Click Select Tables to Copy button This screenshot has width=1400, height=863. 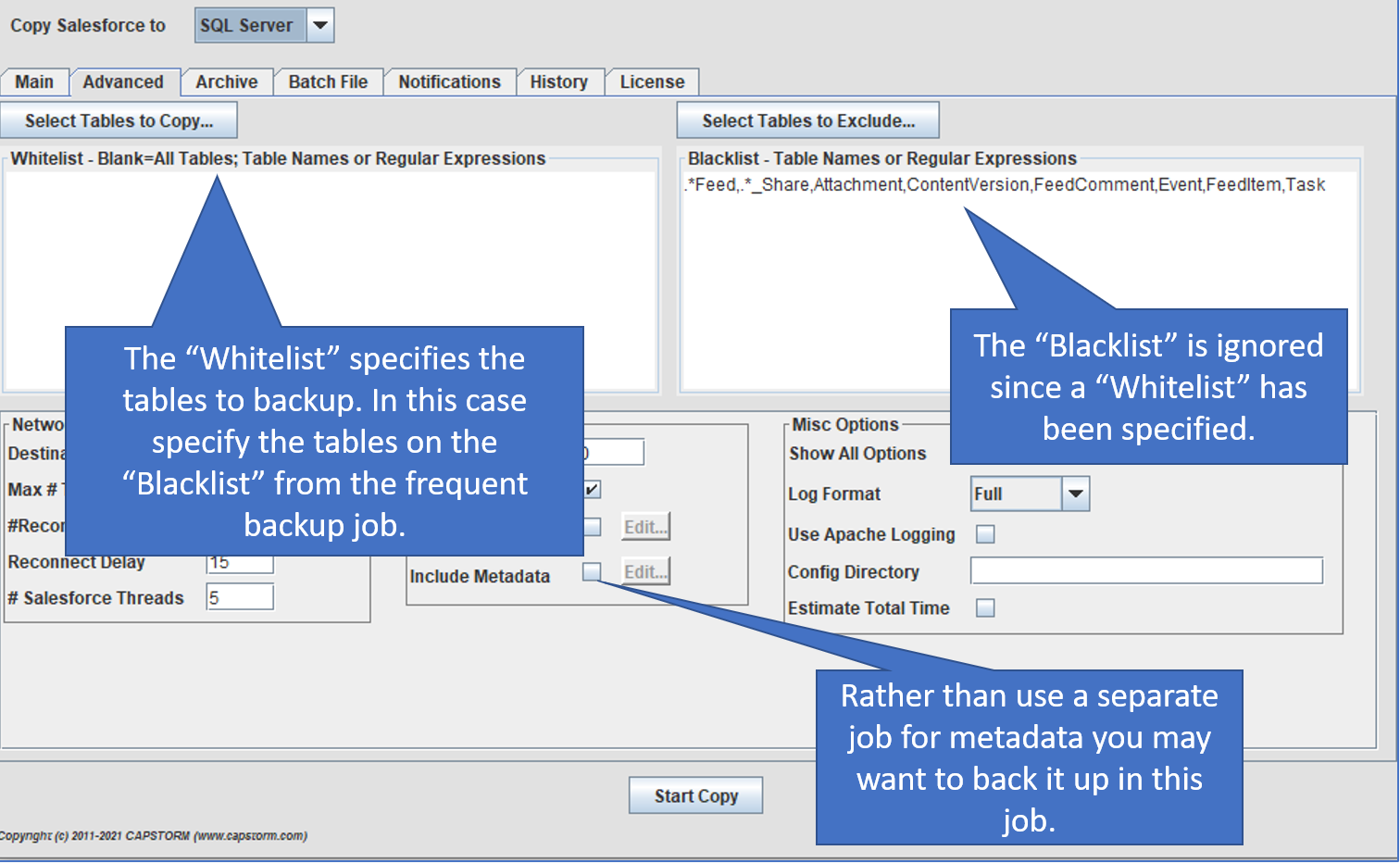click(119, 120)
